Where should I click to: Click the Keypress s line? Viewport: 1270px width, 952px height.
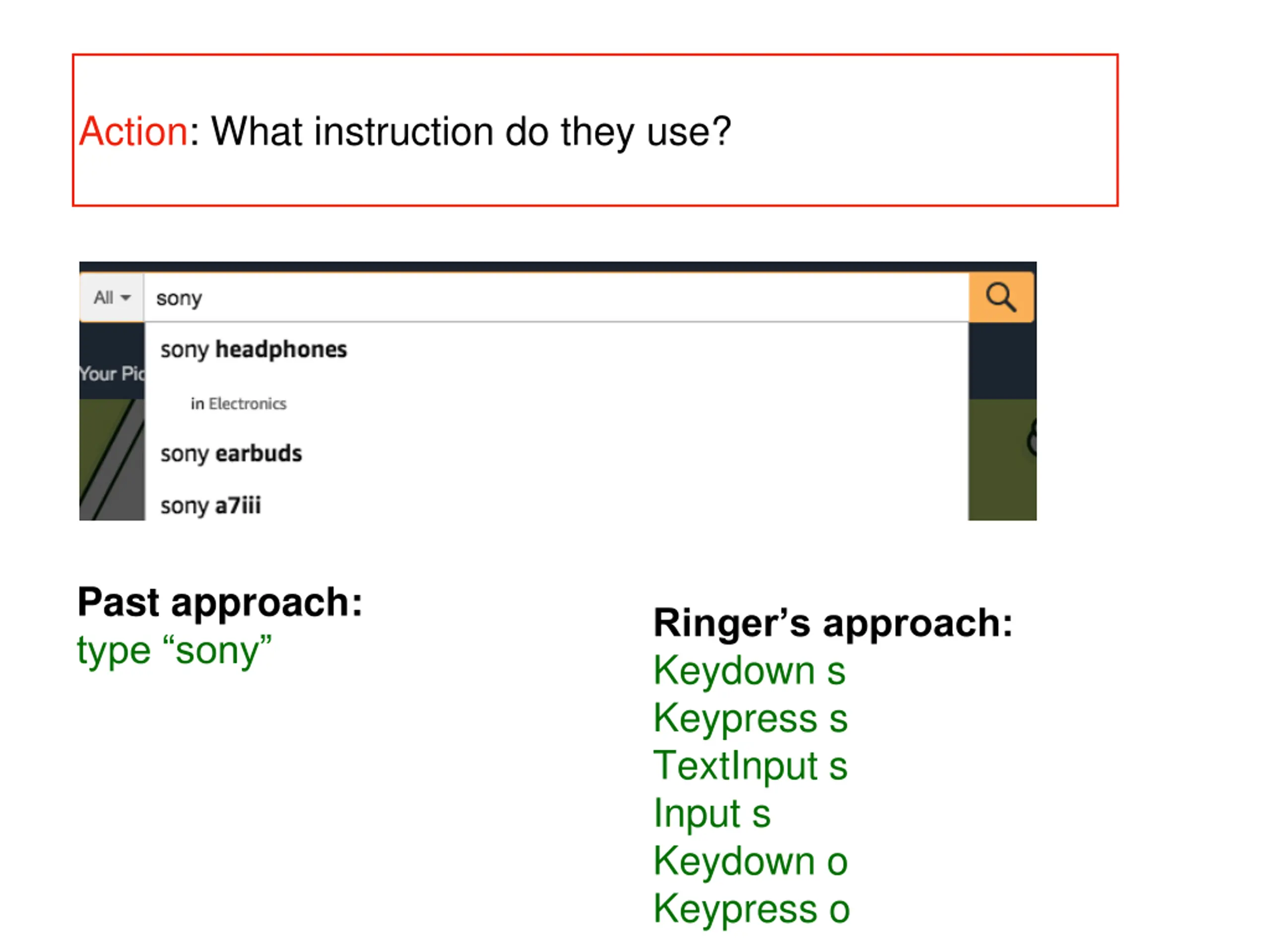tap(751, 718)
